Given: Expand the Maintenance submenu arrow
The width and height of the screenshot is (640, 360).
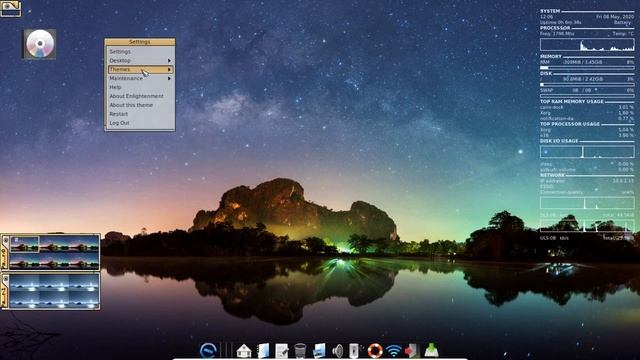Looking at the screenshot, I should (x=169, y=78).
